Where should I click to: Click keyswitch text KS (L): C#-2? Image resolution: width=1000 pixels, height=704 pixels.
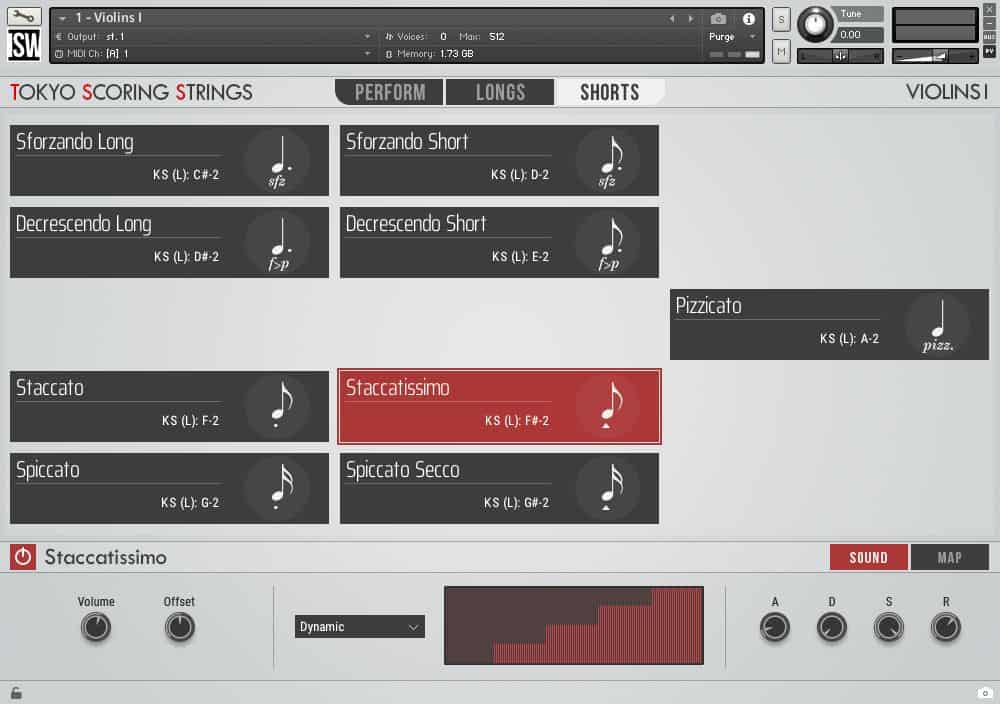click(x=186, y=175)
